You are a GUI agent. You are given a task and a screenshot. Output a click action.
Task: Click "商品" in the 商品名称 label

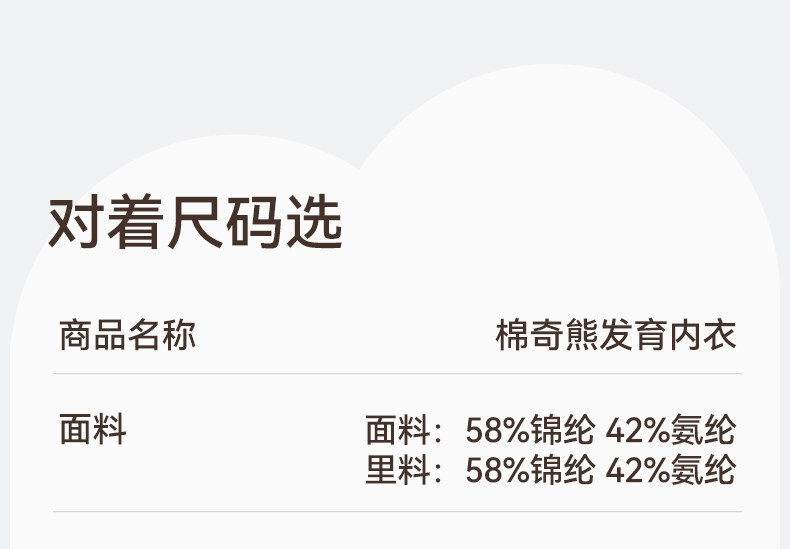click(x=92, y=336)
